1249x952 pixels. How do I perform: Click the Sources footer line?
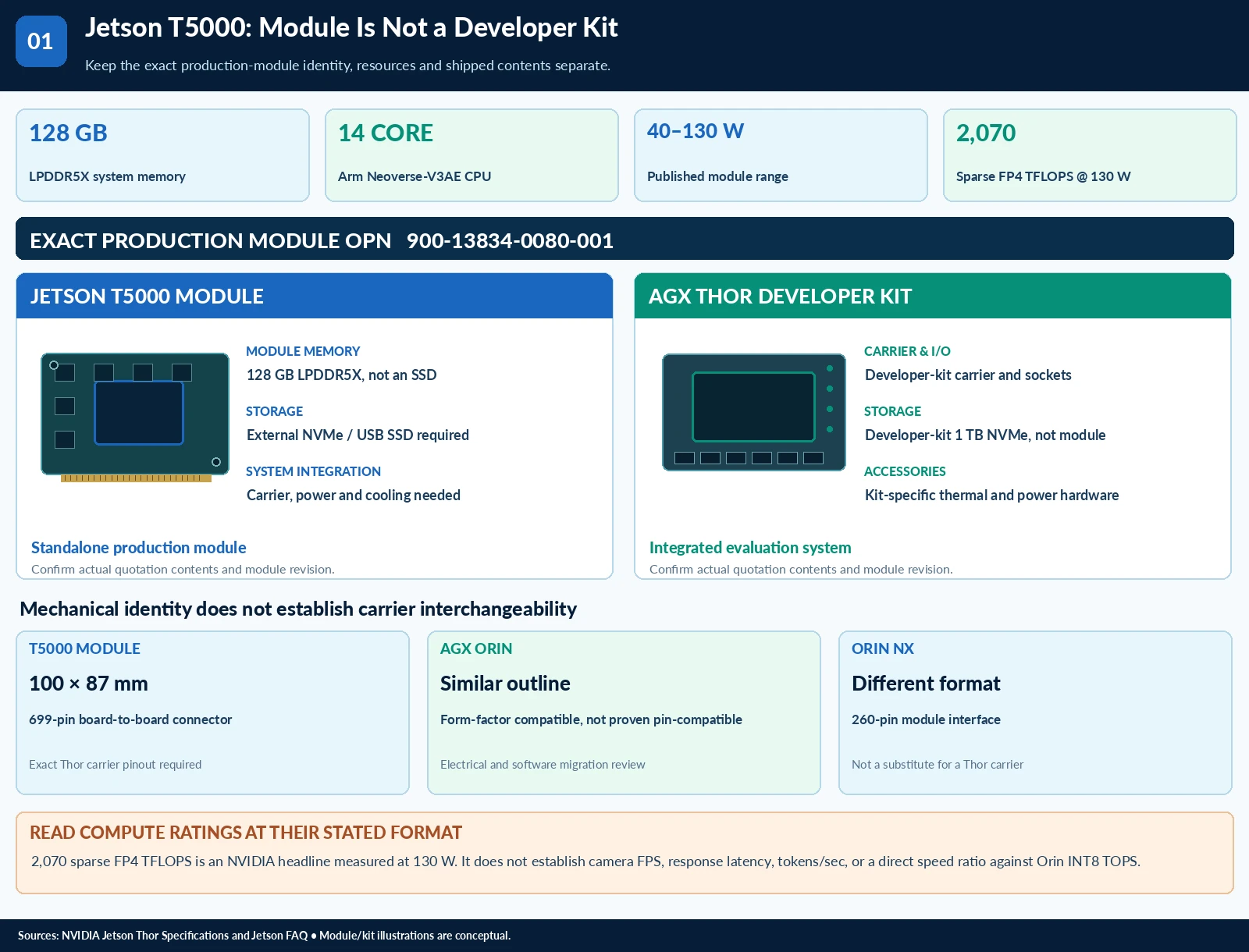(264, 935)
